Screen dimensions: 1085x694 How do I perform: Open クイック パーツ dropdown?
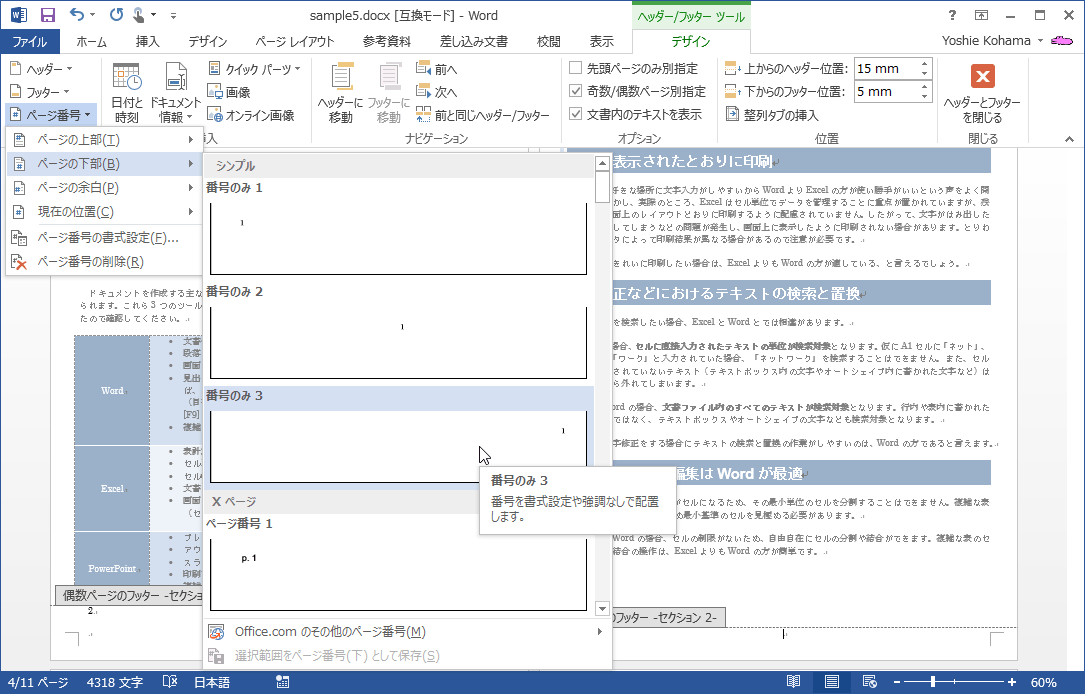pos(255,69)
